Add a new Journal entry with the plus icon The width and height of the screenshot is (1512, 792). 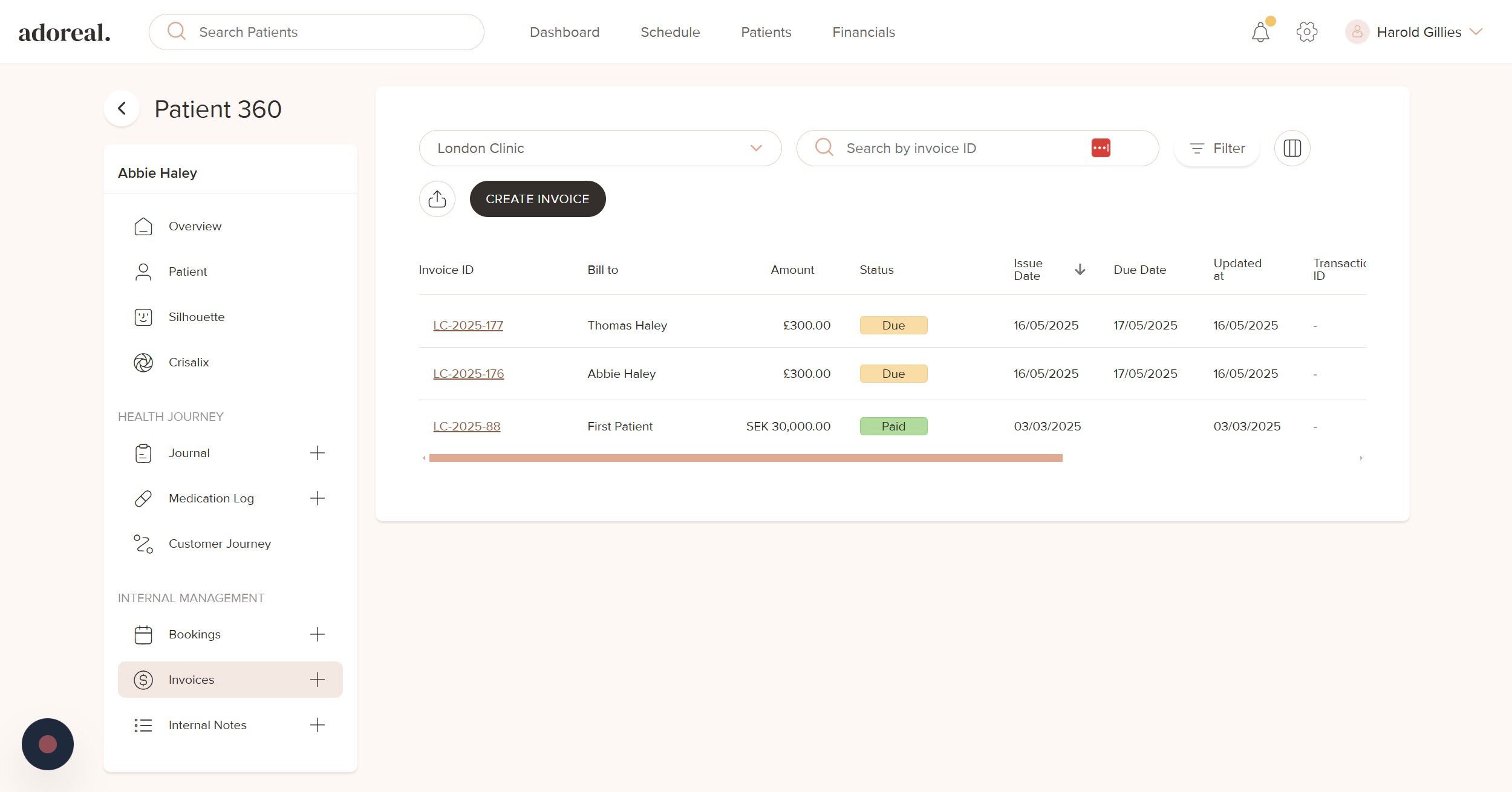(317, 453)
